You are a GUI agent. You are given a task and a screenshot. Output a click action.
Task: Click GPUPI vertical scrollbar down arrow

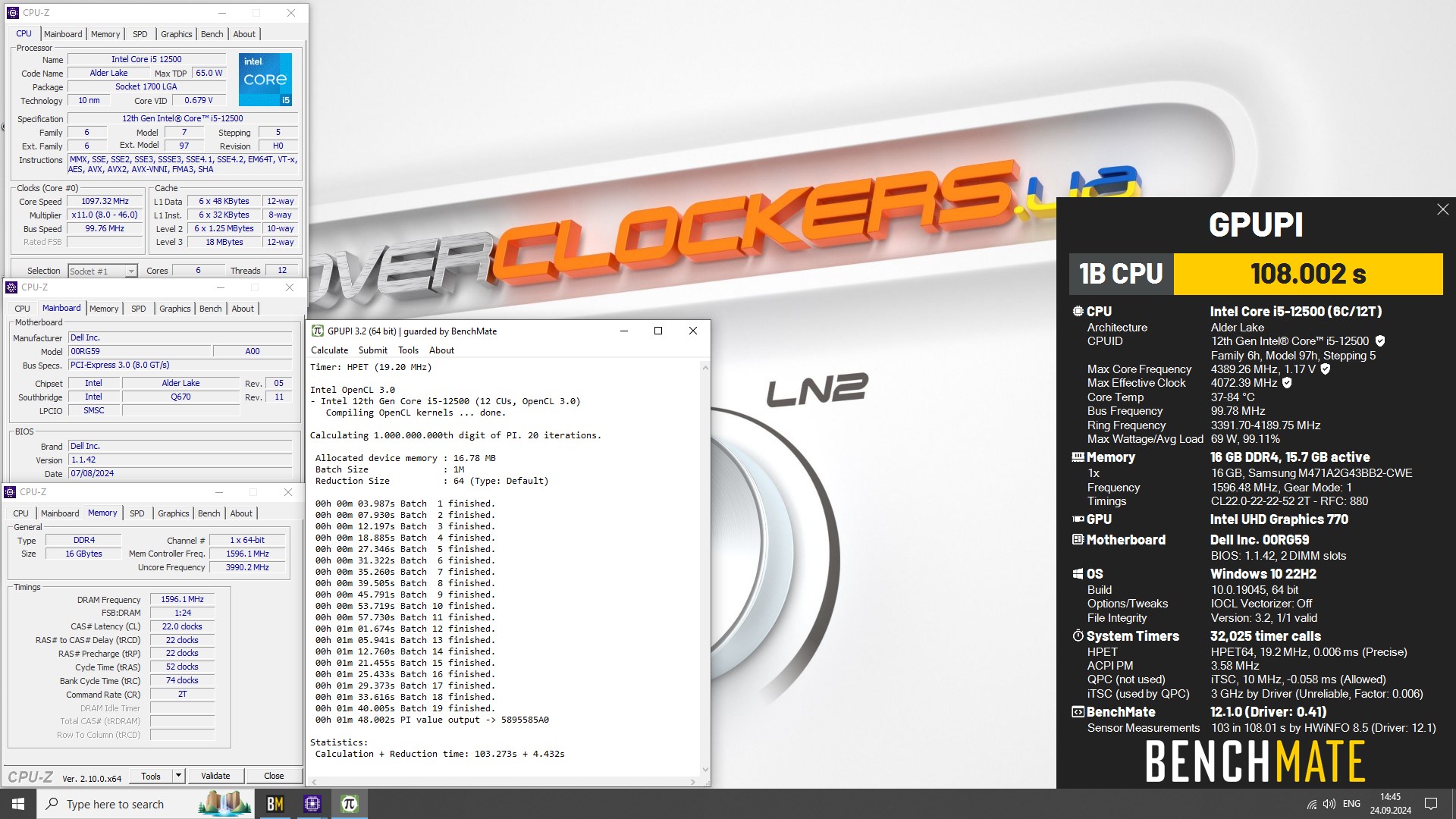(705, 769)
